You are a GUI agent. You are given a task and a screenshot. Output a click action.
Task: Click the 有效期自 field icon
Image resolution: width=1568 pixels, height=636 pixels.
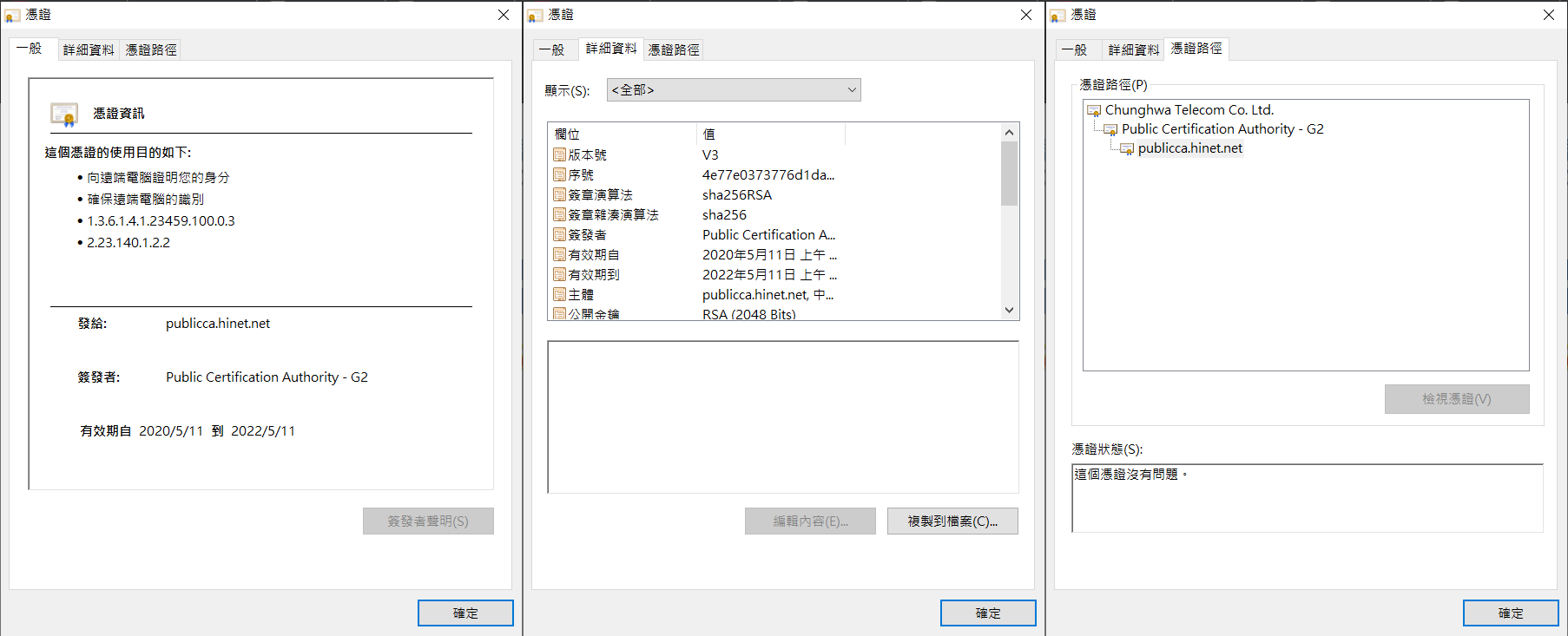(x=560, y=254)
